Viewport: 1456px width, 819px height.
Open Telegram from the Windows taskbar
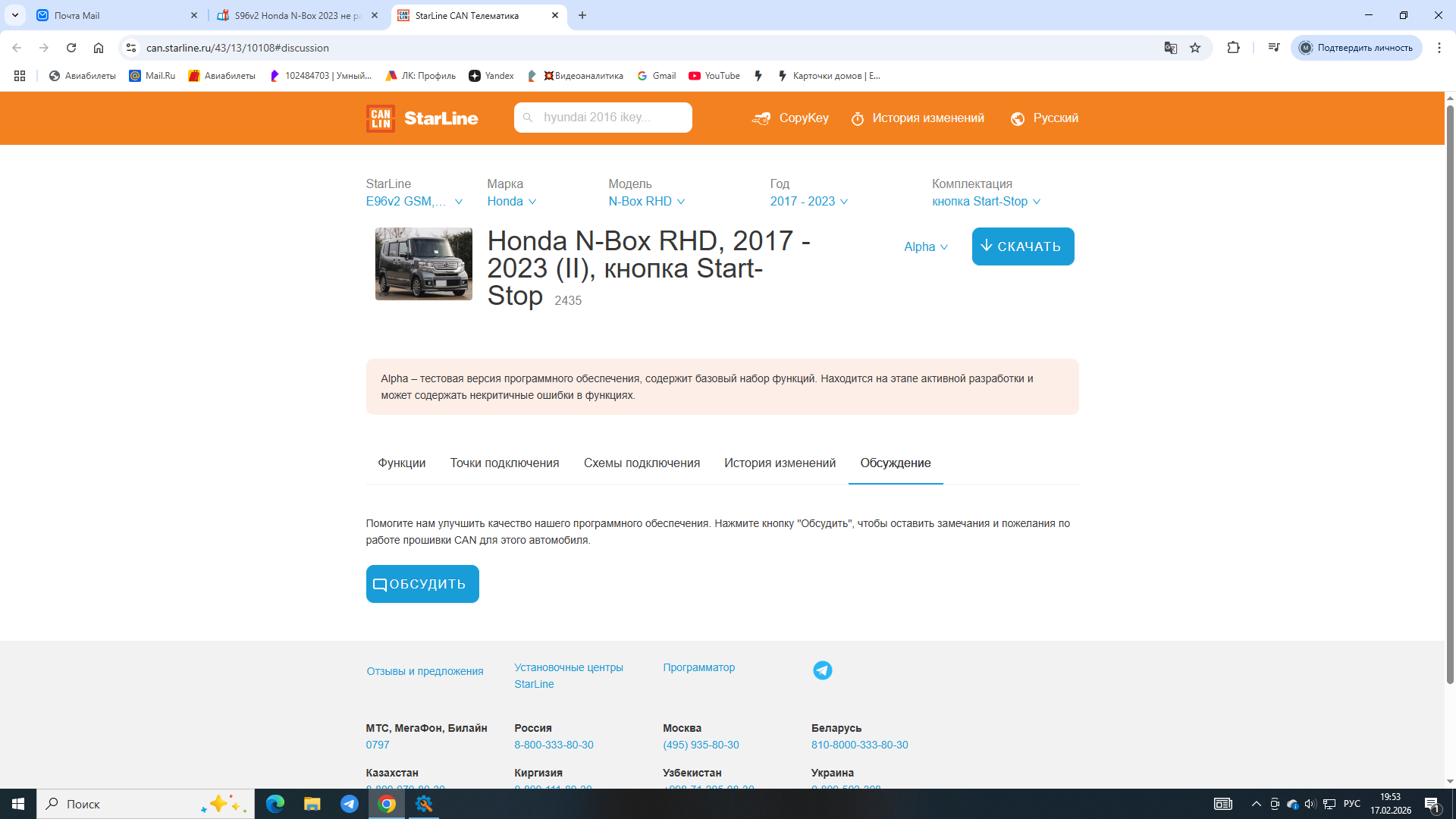click(x=350, y=804)
